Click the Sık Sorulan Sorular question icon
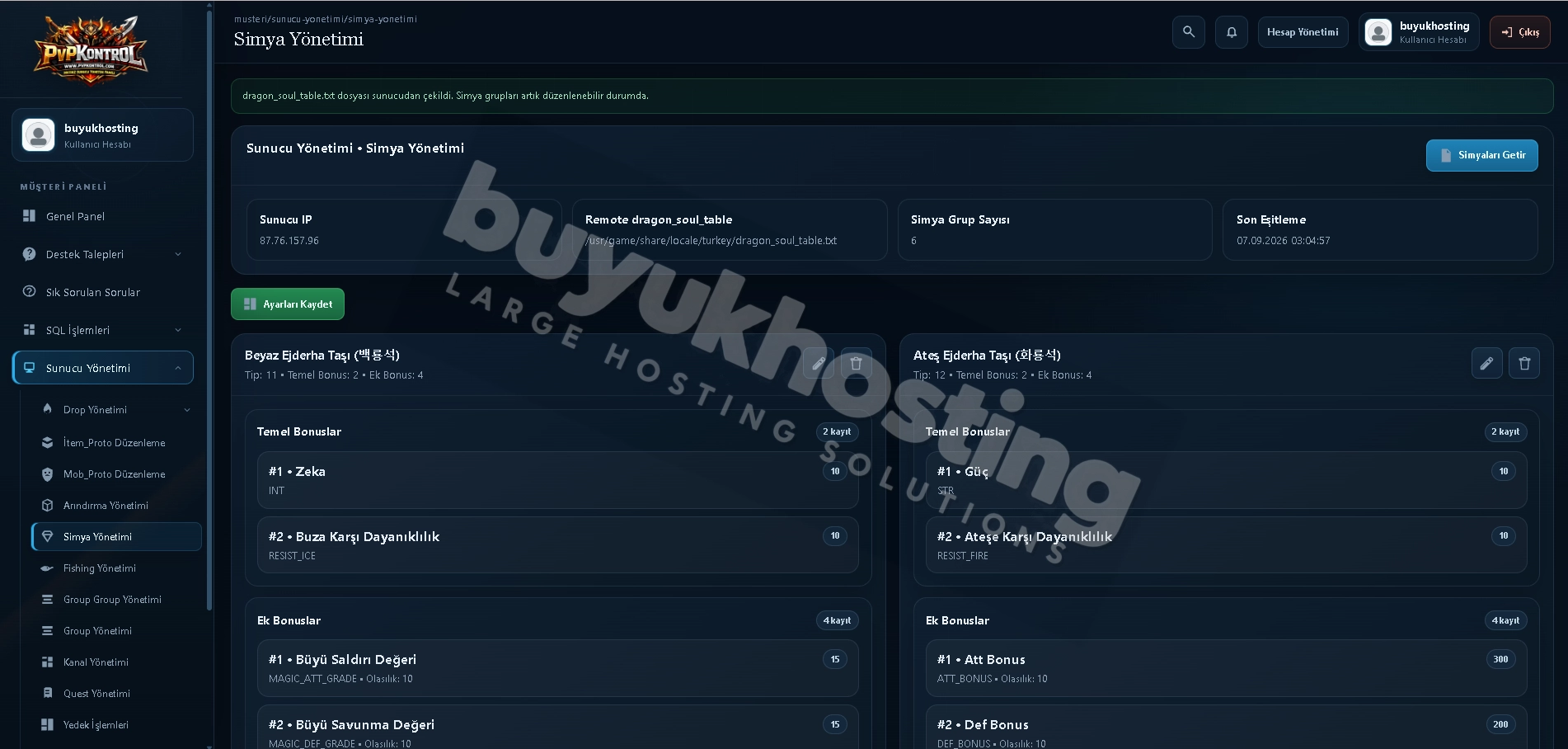The height and width of the screenshot is (749, 1568). (30, 292)
